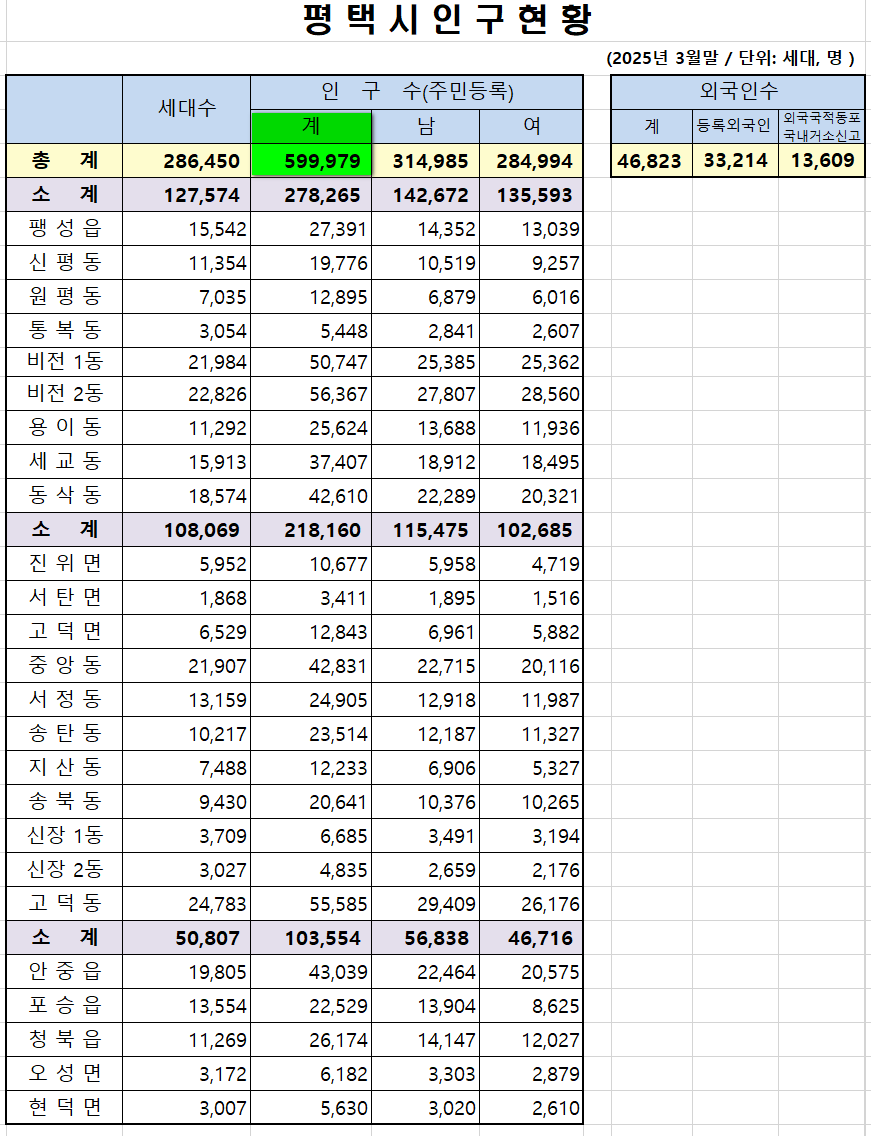Select the 여 column header
Image resolution: width=871 pixels, height=1136 pixels.
coord(531,127)
